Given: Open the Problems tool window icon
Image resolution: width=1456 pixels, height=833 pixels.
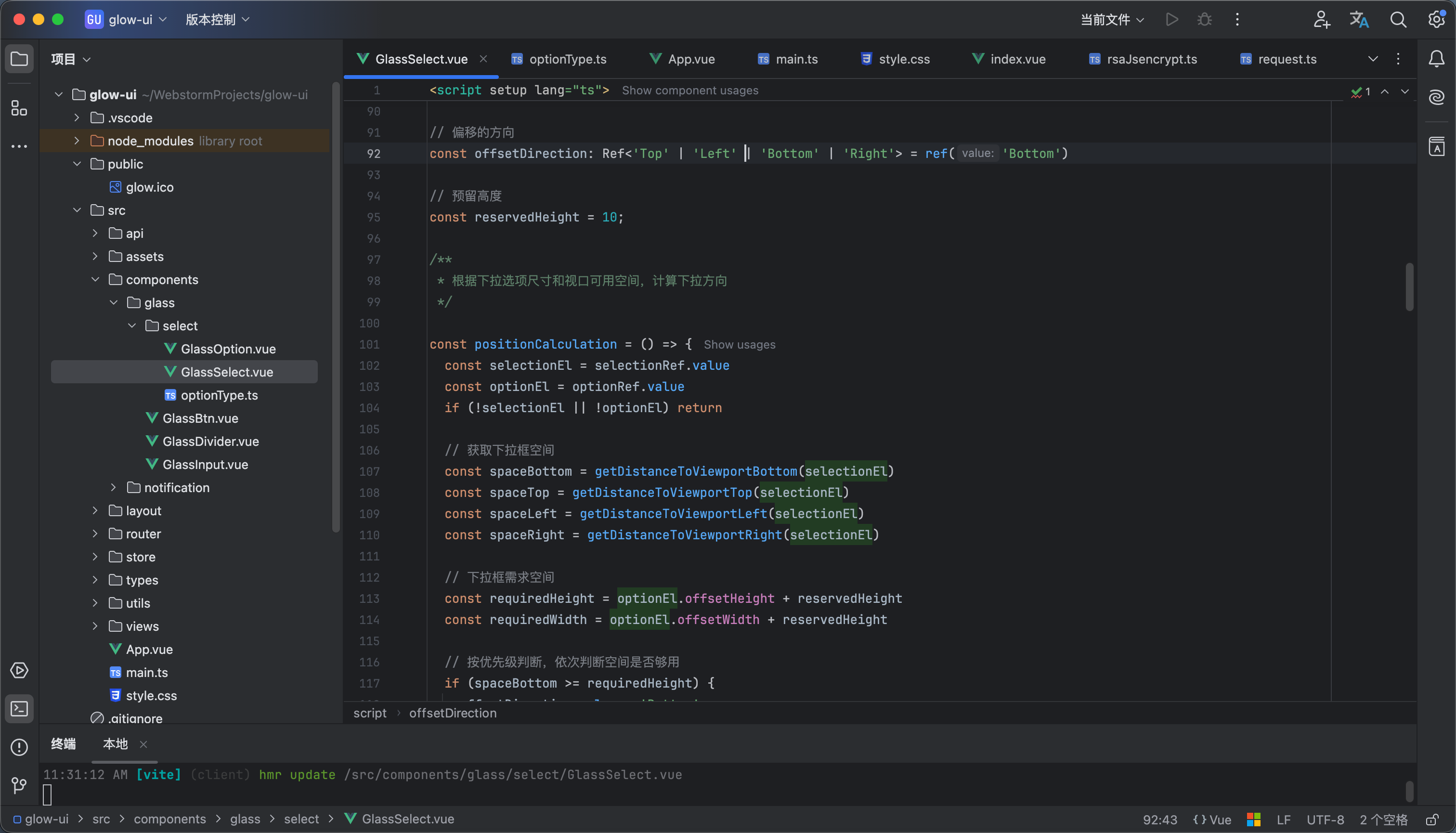Looking at the screenshot, I should (x=19, y=747).
